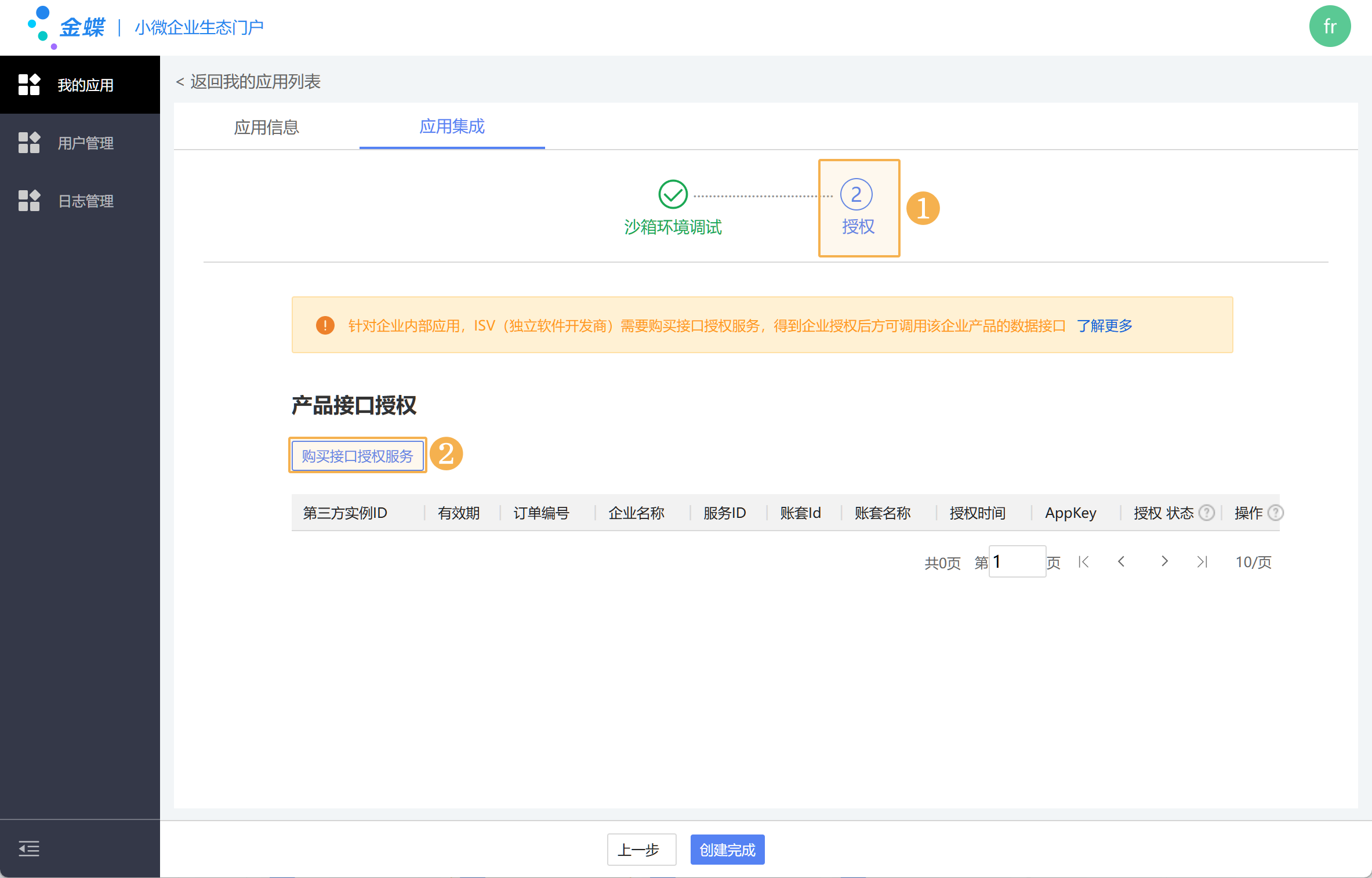Open the 10/页 page size selector
1372x878 pixels.
[1253, 562]
